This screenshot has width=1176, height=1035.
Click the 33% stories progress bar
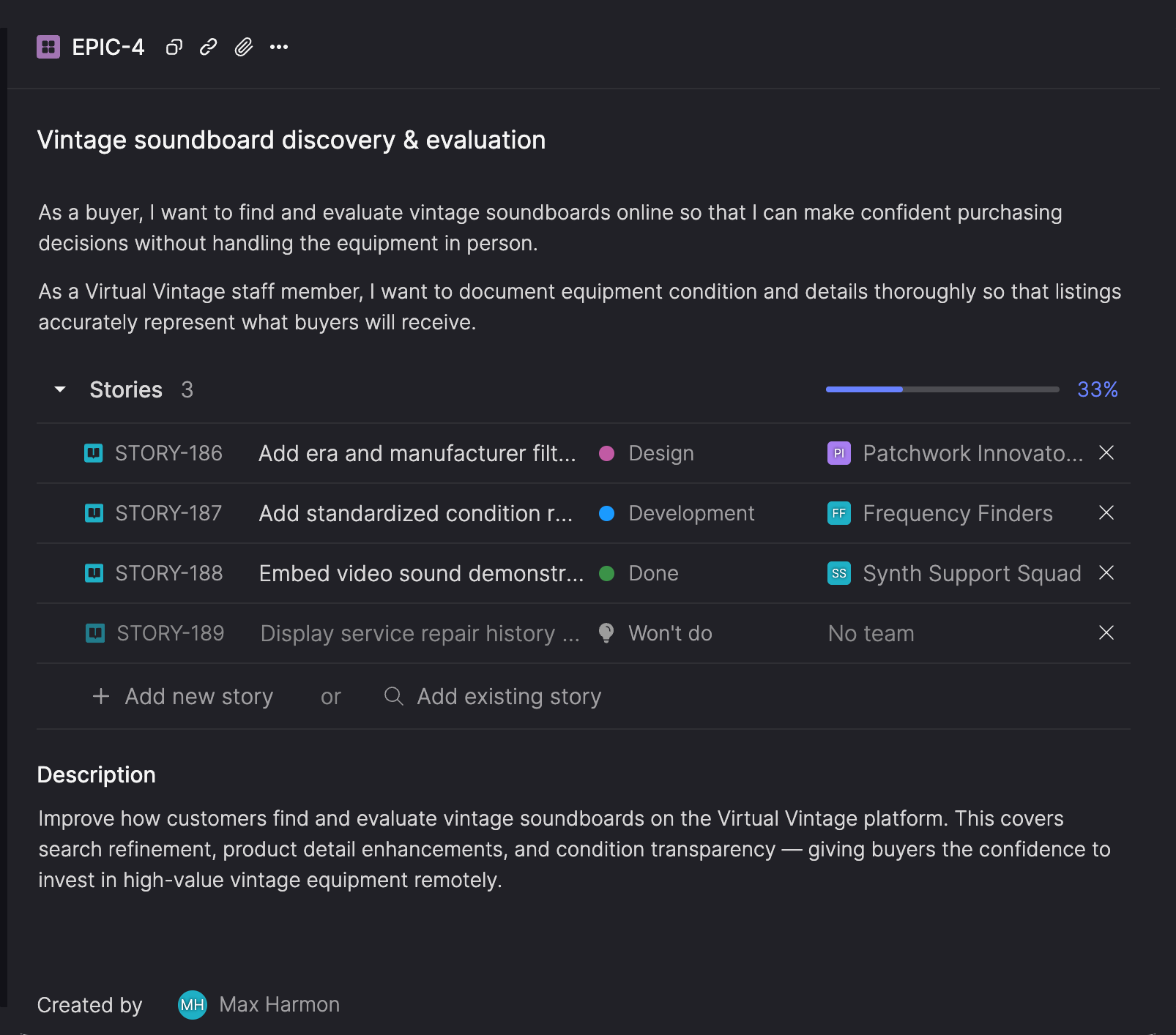pyautogui.click(x=942, y=389)
